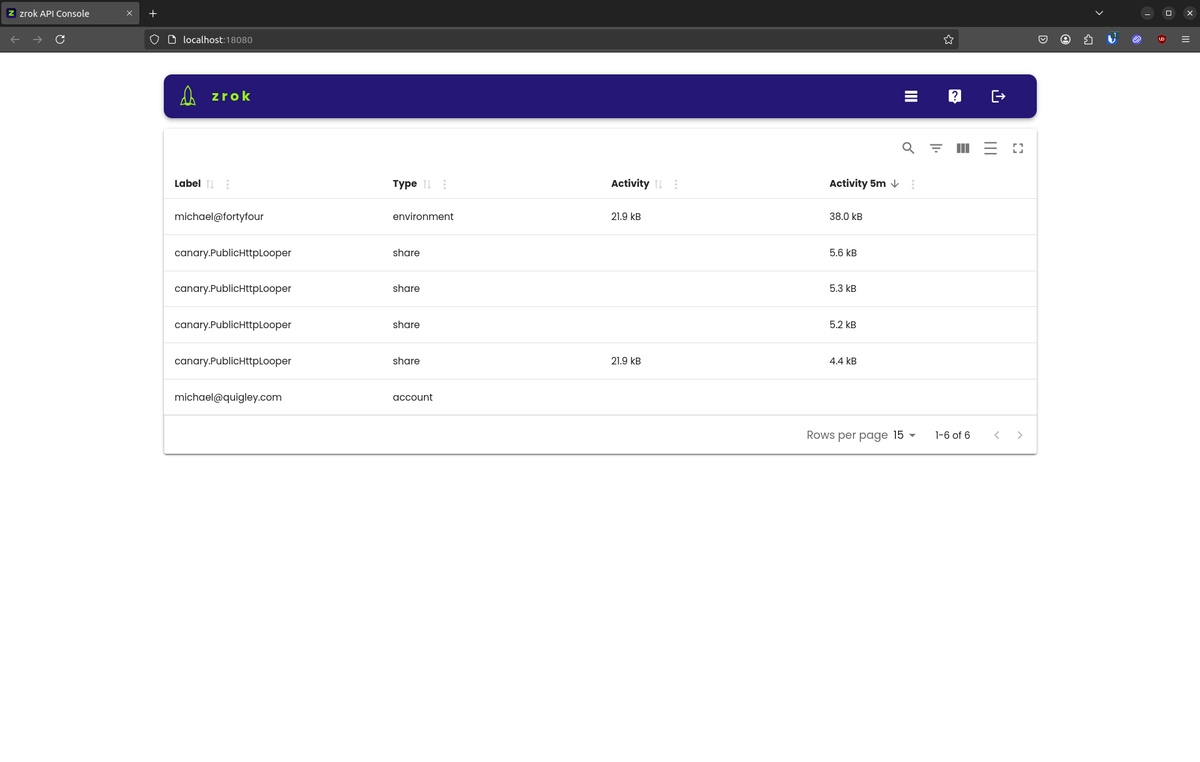Image resolution: width=1200 pixels, height=762 pixels.
Task: Click the Label column header
Action: 187,184
